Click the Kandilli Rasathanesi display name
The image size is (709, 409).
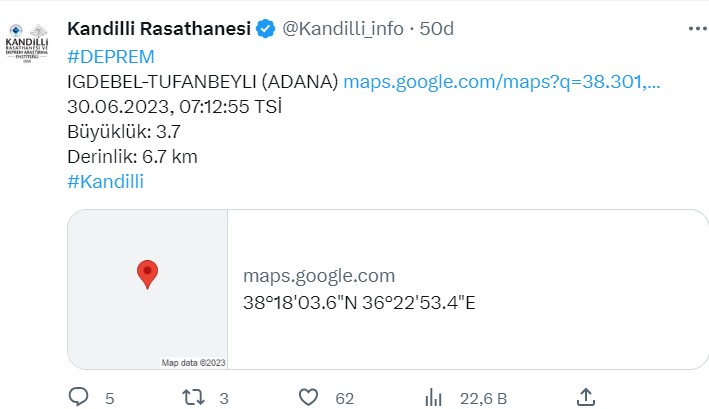tap(159, 29)
